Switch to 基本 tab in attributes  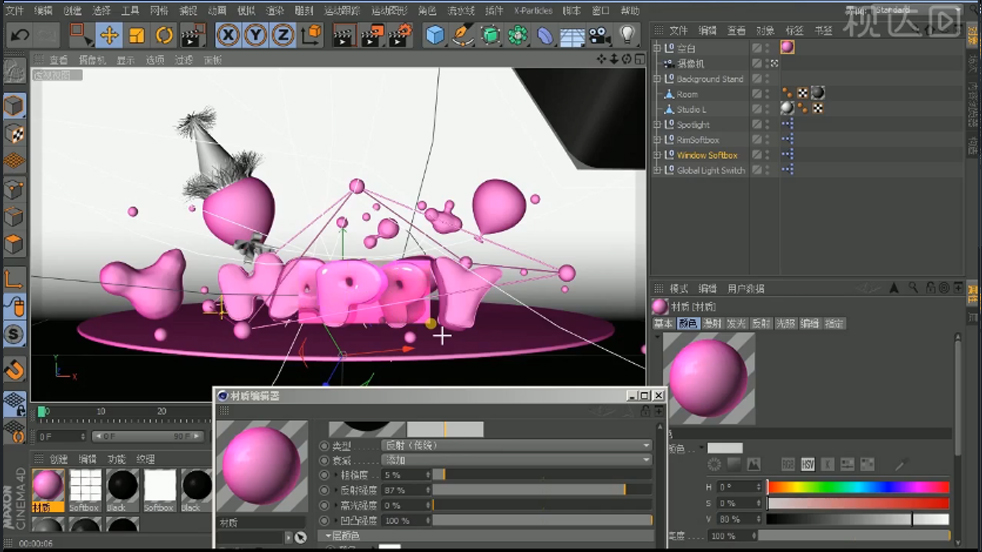(x=663, y=323)
